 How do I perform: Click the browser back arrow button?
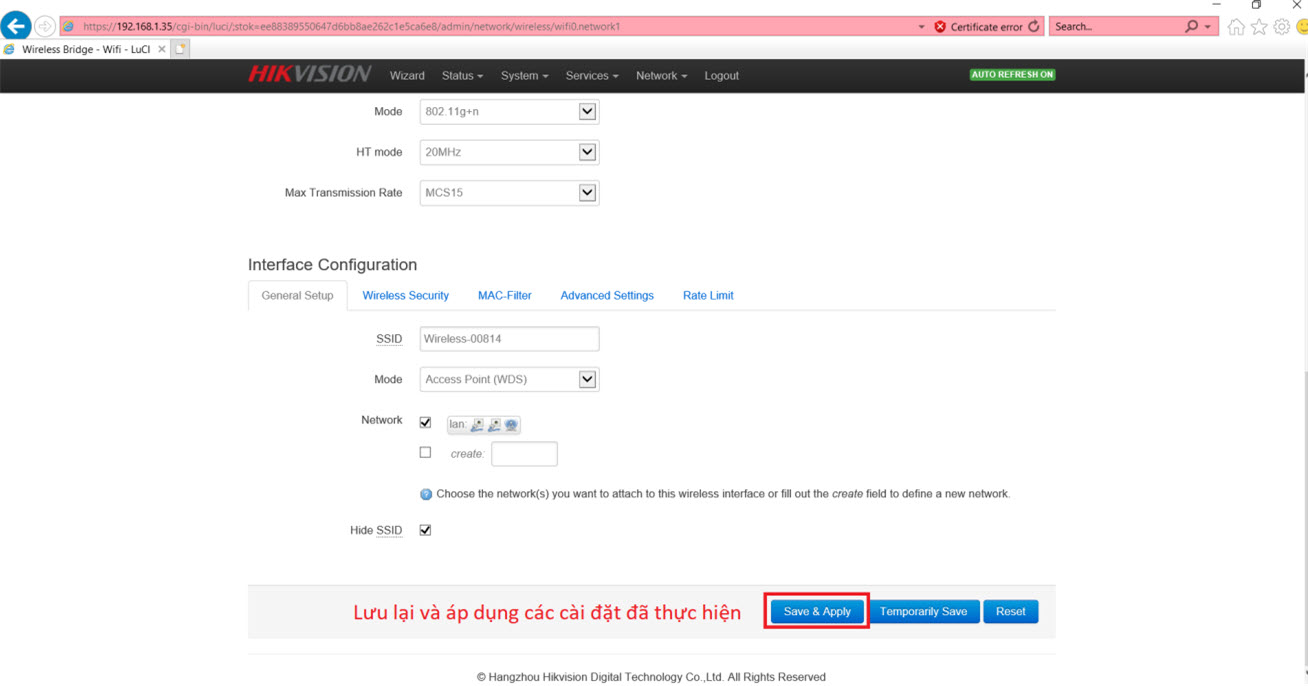[16, 26]
